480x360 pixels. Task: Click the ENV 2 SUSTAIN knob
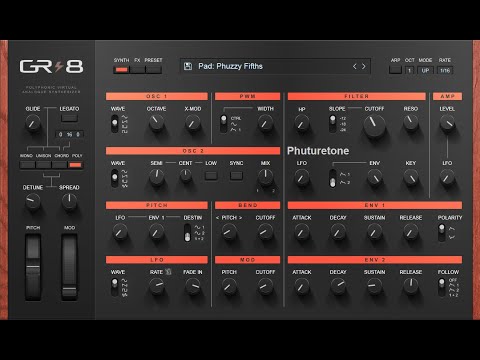click(x=374, y=286)
